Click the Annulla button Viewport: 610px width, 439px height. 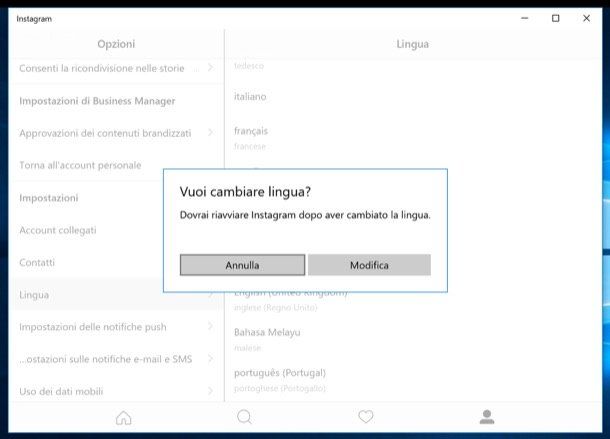click(242, 265)
